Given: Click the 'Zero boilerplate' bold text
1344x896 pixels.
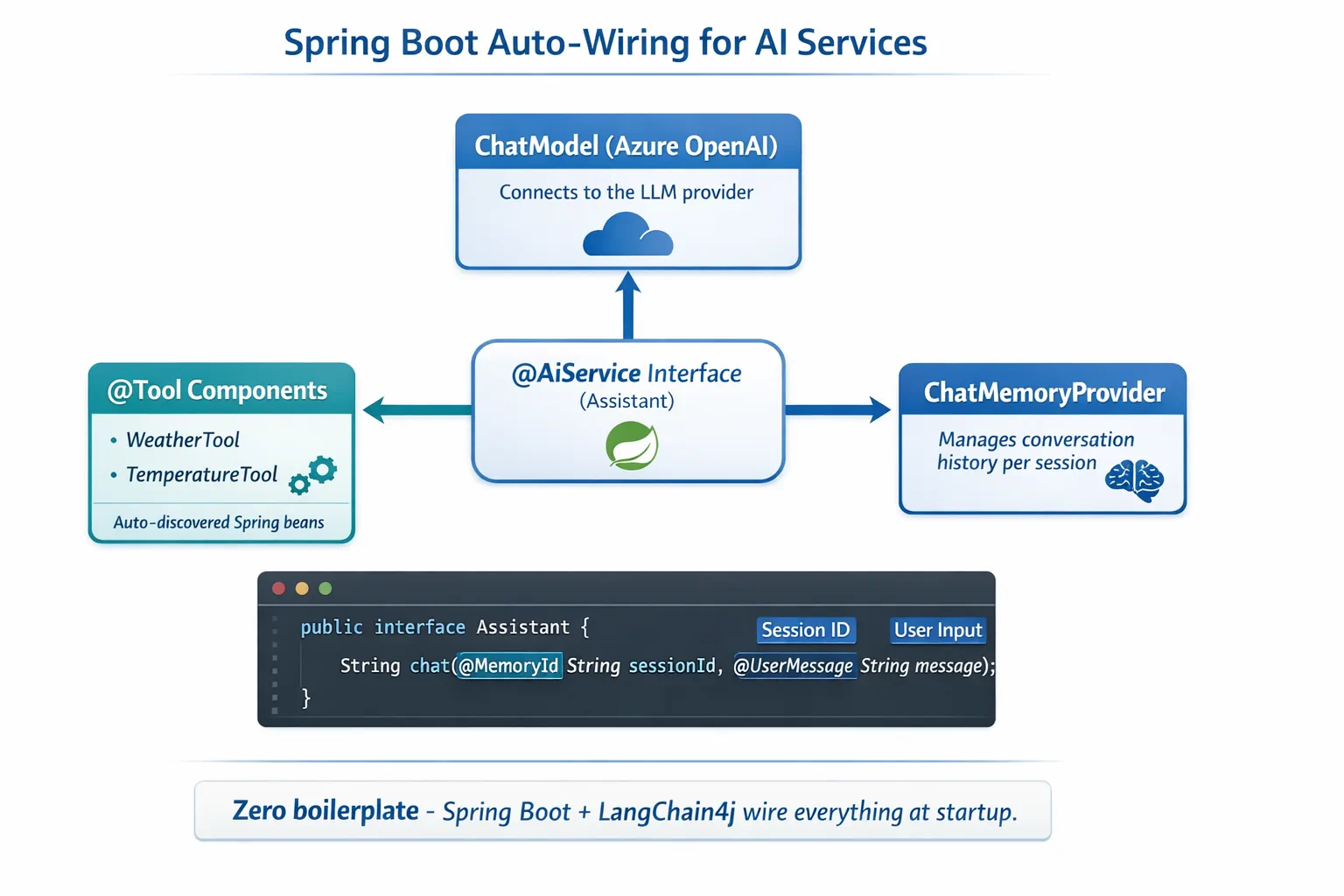Looking at the screenshot, I should (325, 811).
